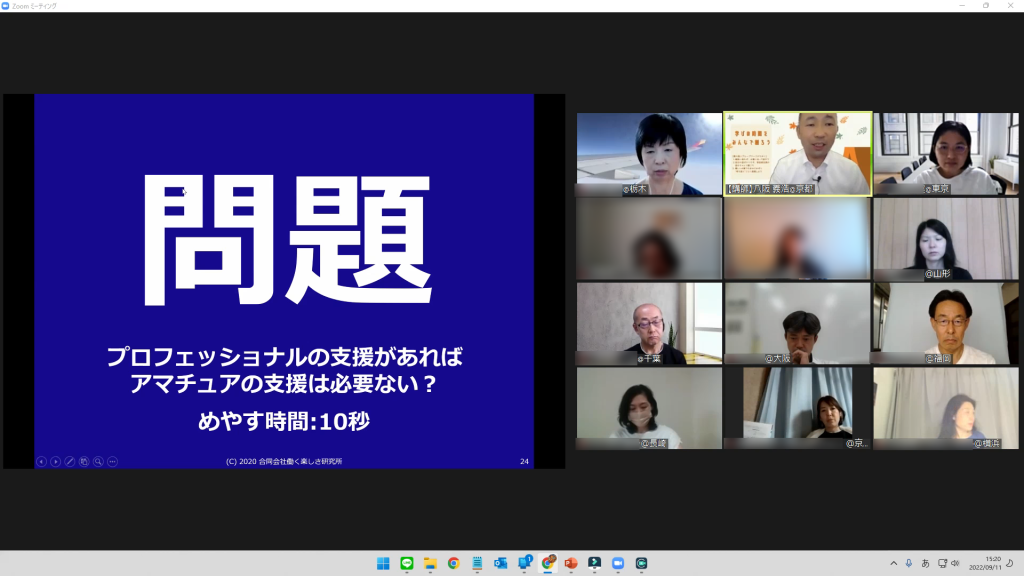
Task: Click the see all slides icon
Action: tap(84, 461)
